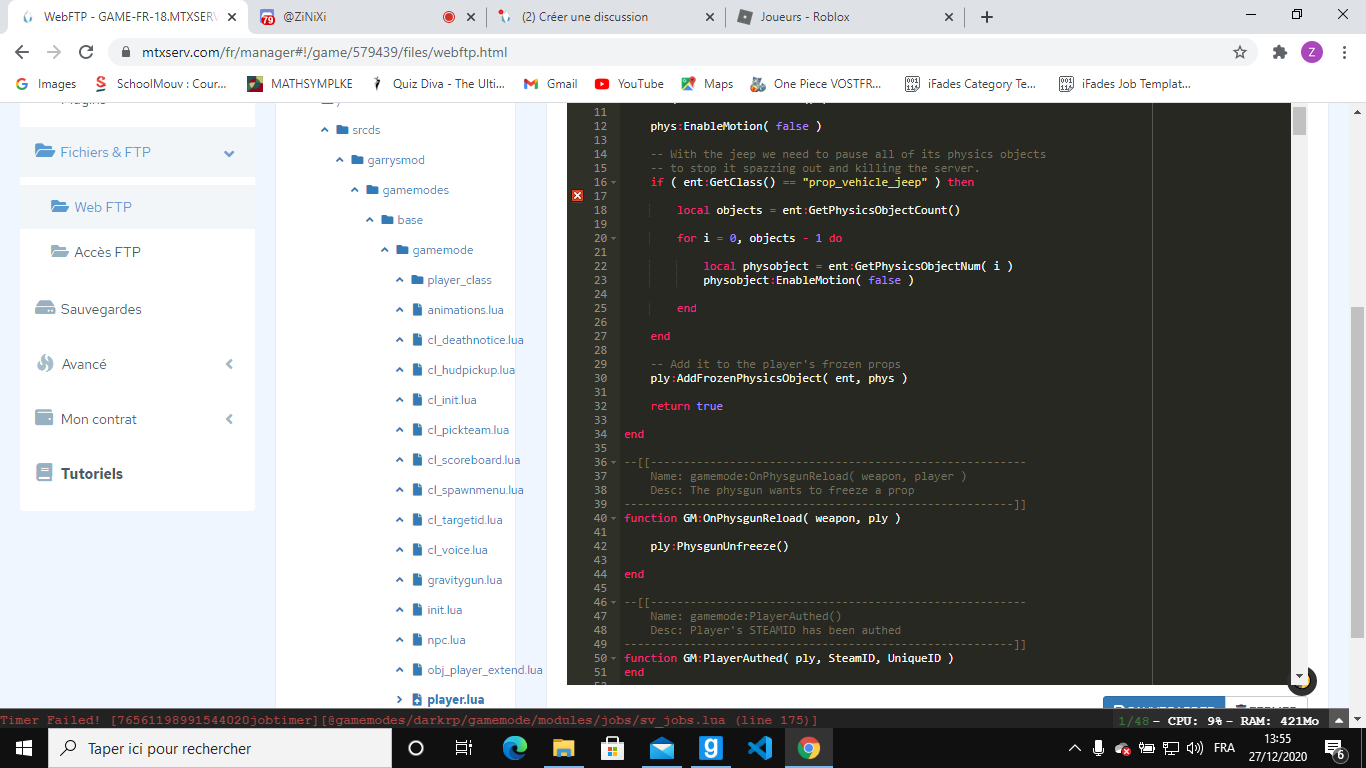Fold the if block at line 16

(x=612, y=182)
